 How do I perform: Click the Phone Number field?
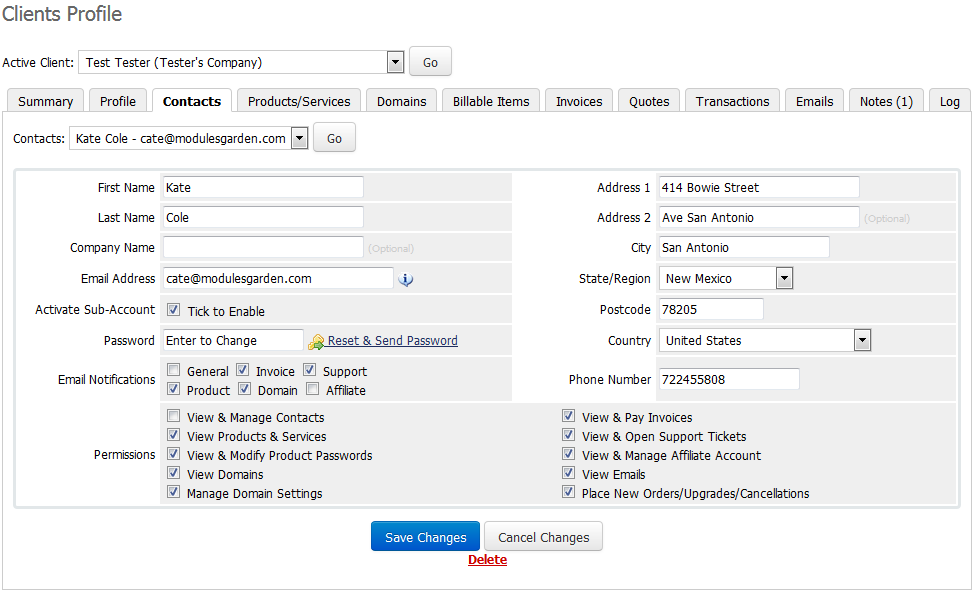click(x=729, y=380)
